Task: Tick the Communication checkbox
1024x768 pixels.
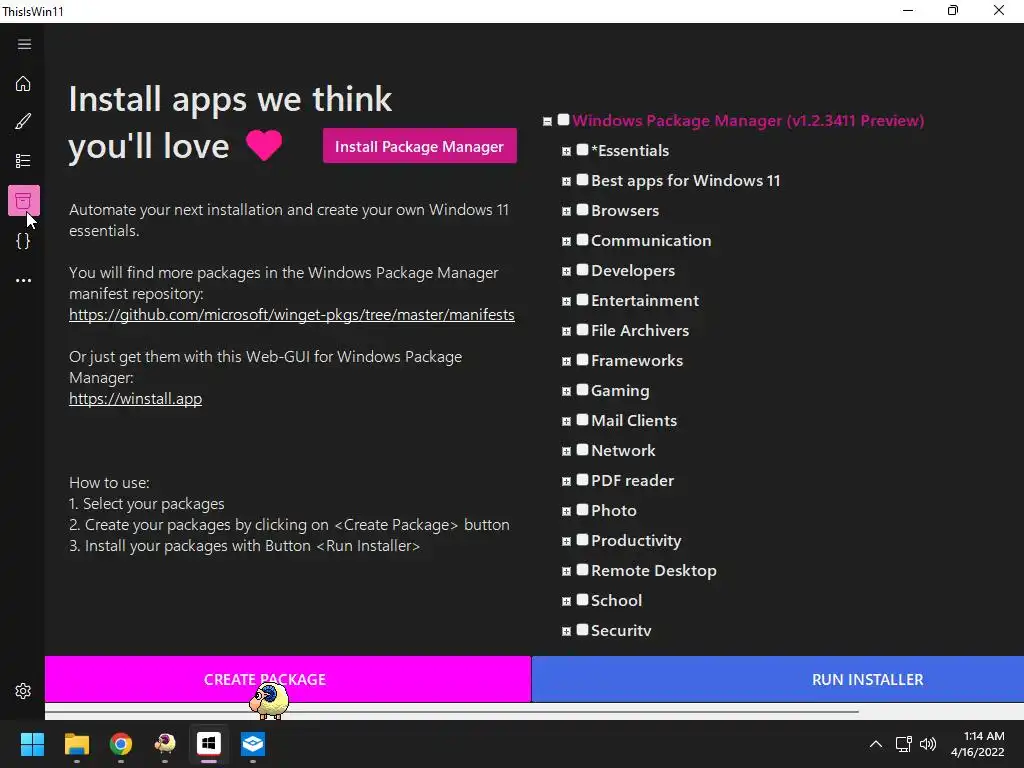Action: (583, 240)
